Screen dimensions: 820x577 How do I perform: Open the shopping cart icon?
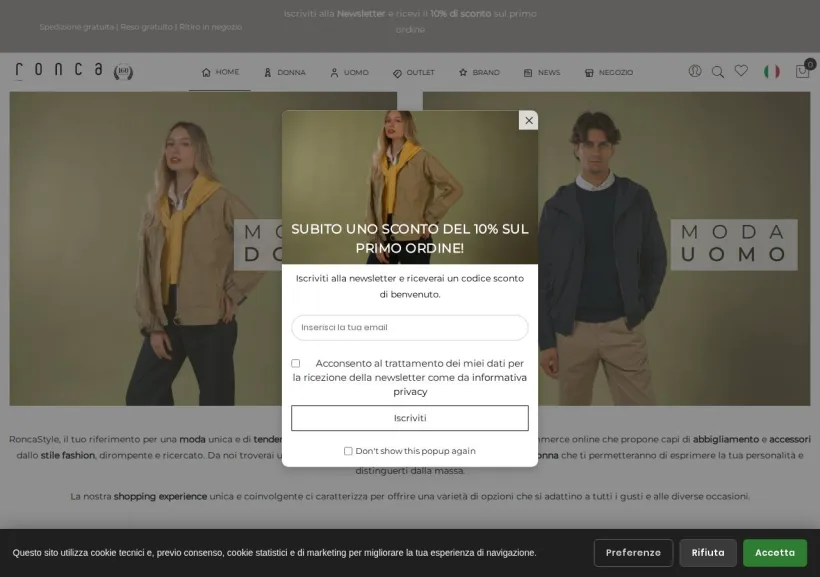(x=803, y=71)
